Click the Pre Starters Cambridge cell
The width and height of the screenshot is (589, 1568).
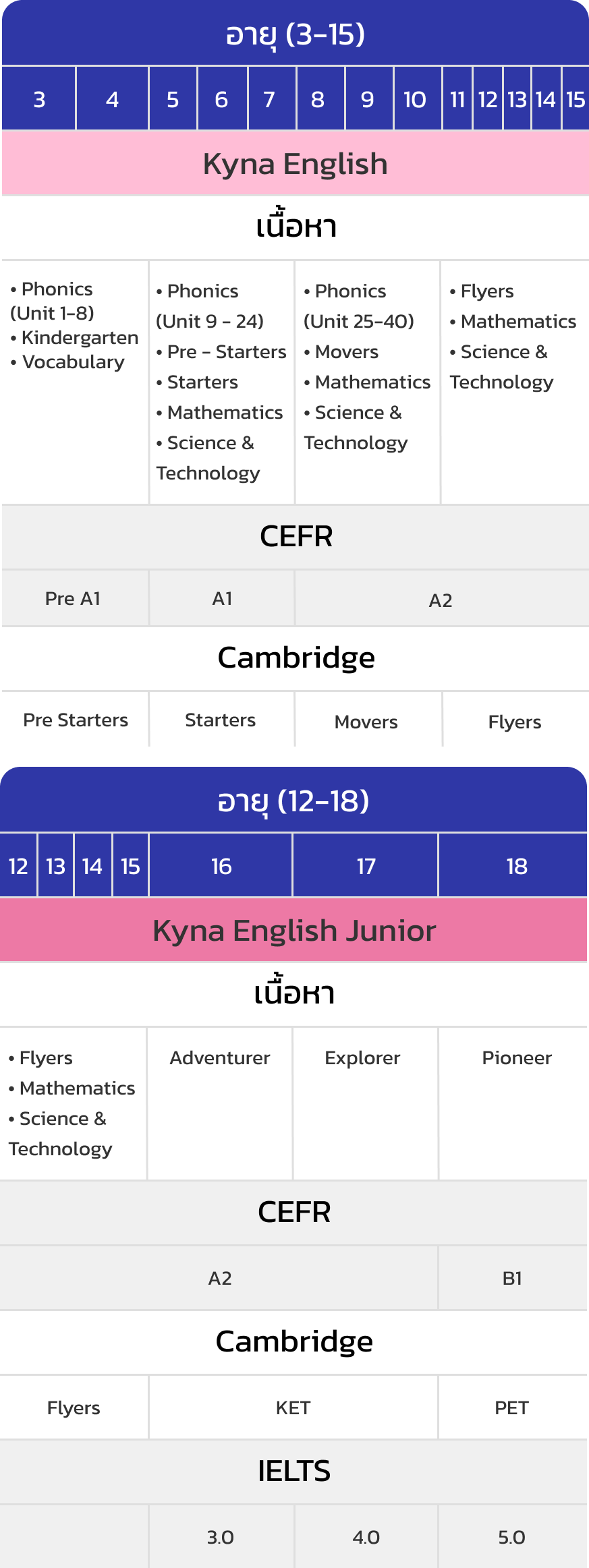[75, 720]
